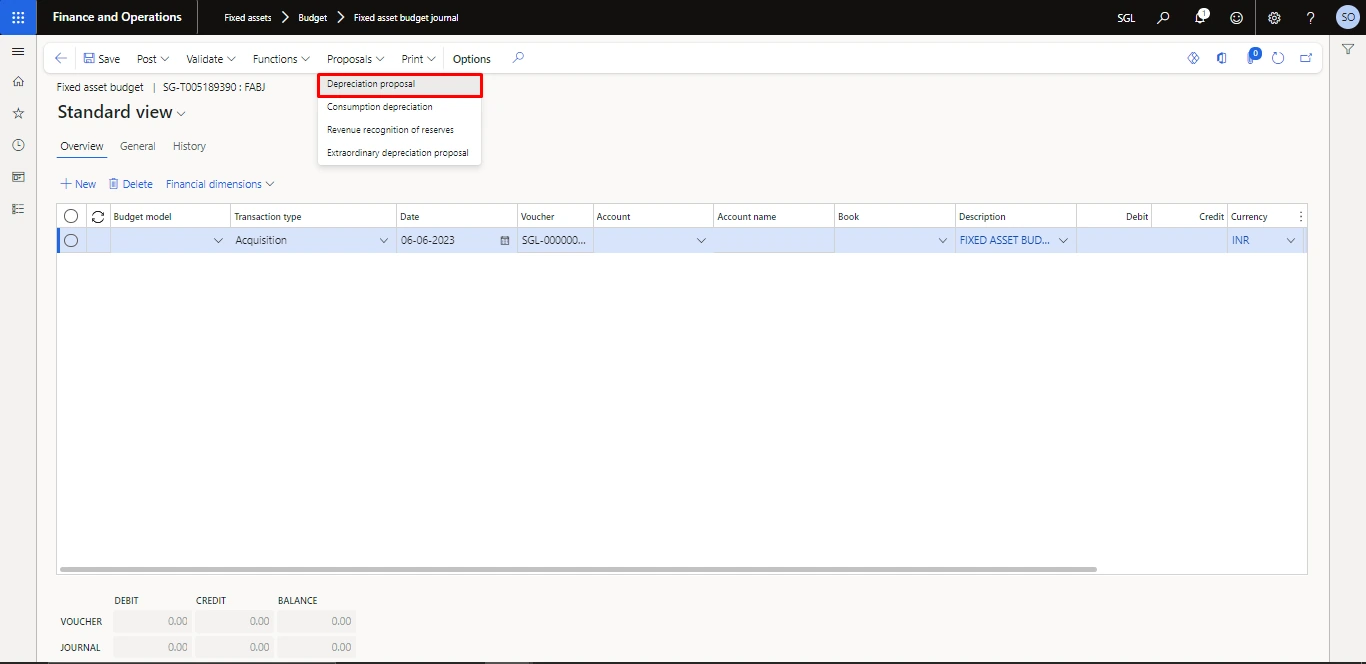This screenshot has height=664, width=1366.
Task: Open the filter funnel pane icon
Action: click(x=1347, y=49)
